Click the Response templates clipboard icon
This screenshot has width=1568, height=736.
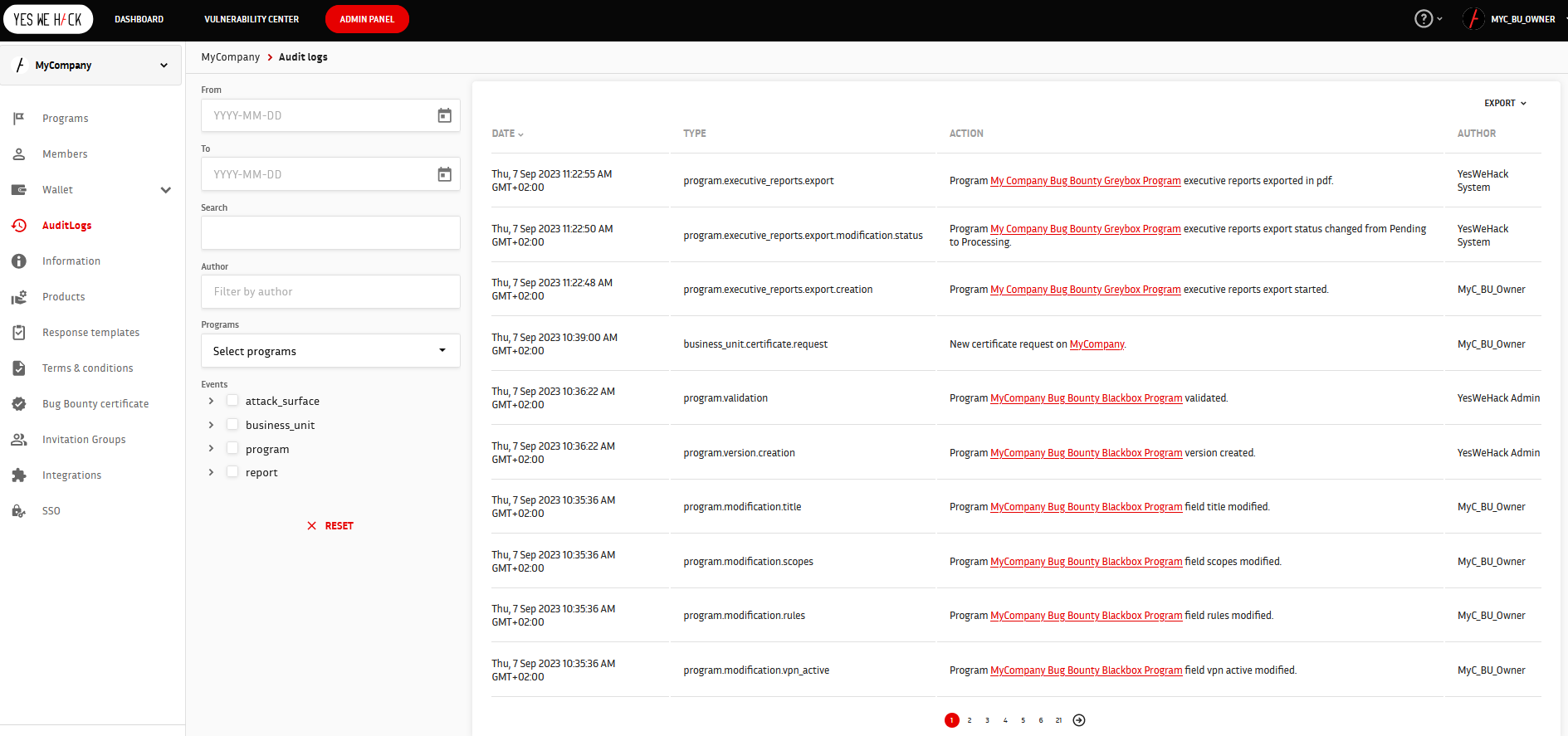coord(19,333)
